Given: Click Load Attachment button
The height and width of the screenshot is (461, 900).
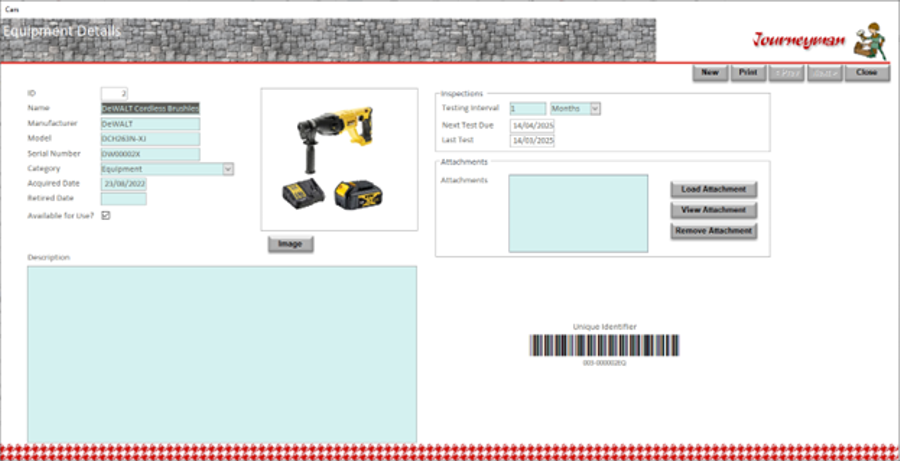Looking at the screenshot, I should click(x=713, y=189).
